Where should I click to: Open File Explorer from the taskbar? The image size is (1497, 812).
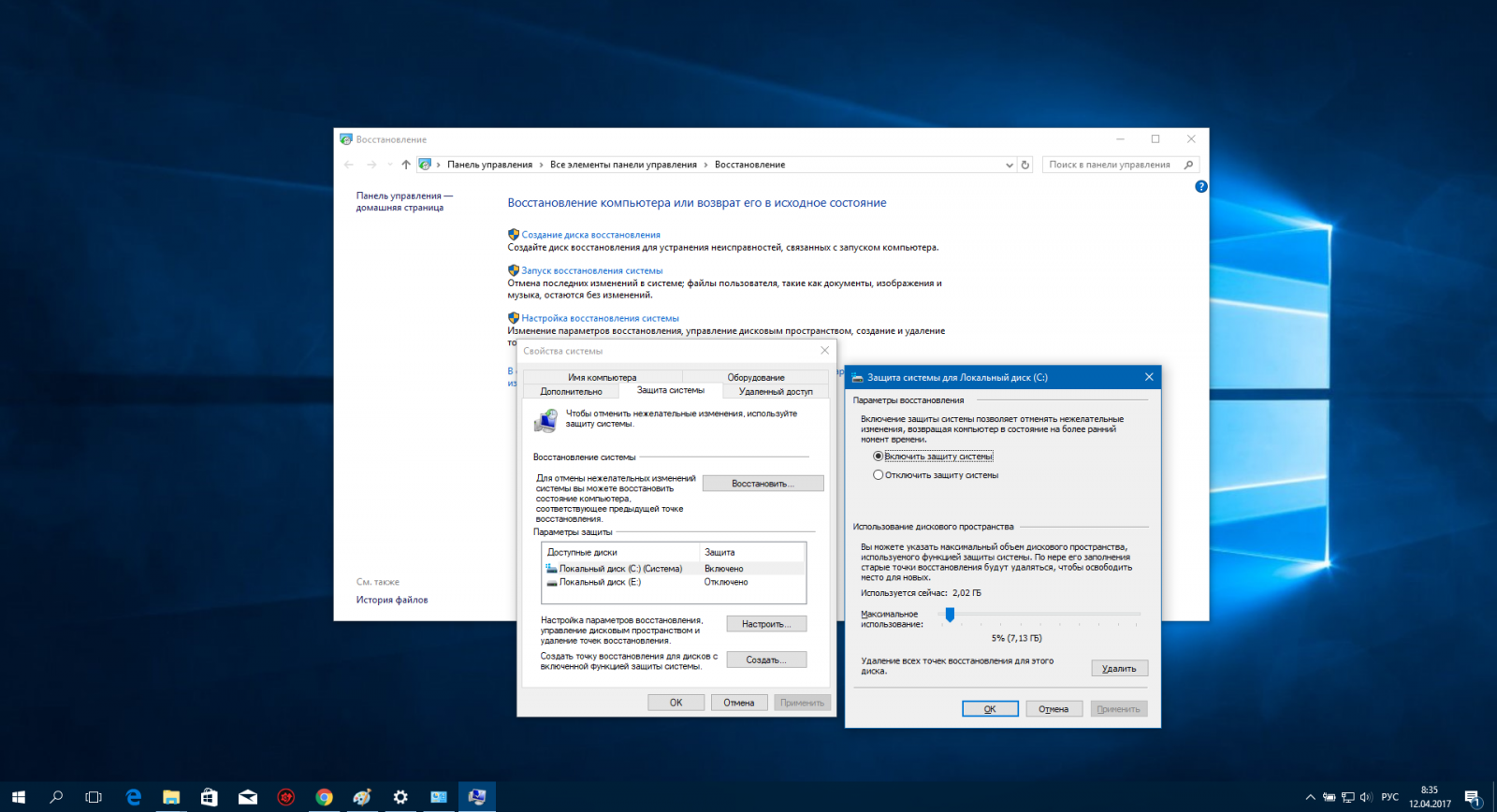(171, 797)
